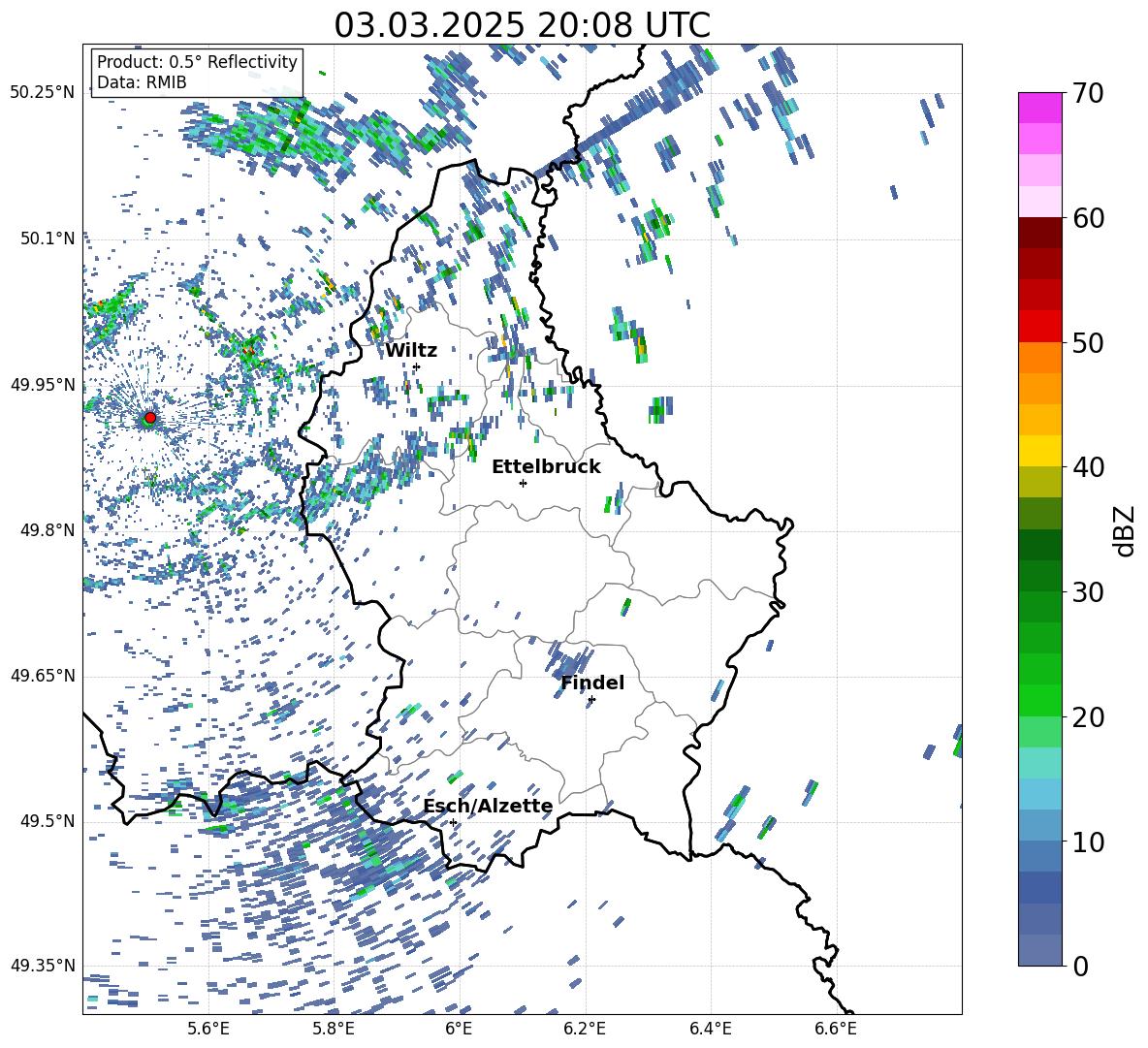Click the 50.25°N latitude label
1148x1048 pixels.
[x=43, y=92]
